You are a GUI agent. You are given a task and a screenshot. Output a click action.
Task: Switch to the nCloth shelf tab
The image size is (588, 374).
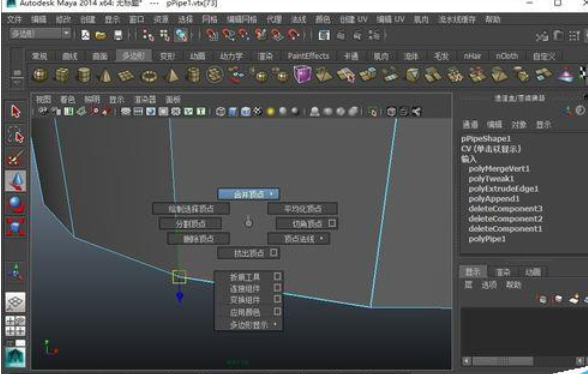(x=507, y=56)
